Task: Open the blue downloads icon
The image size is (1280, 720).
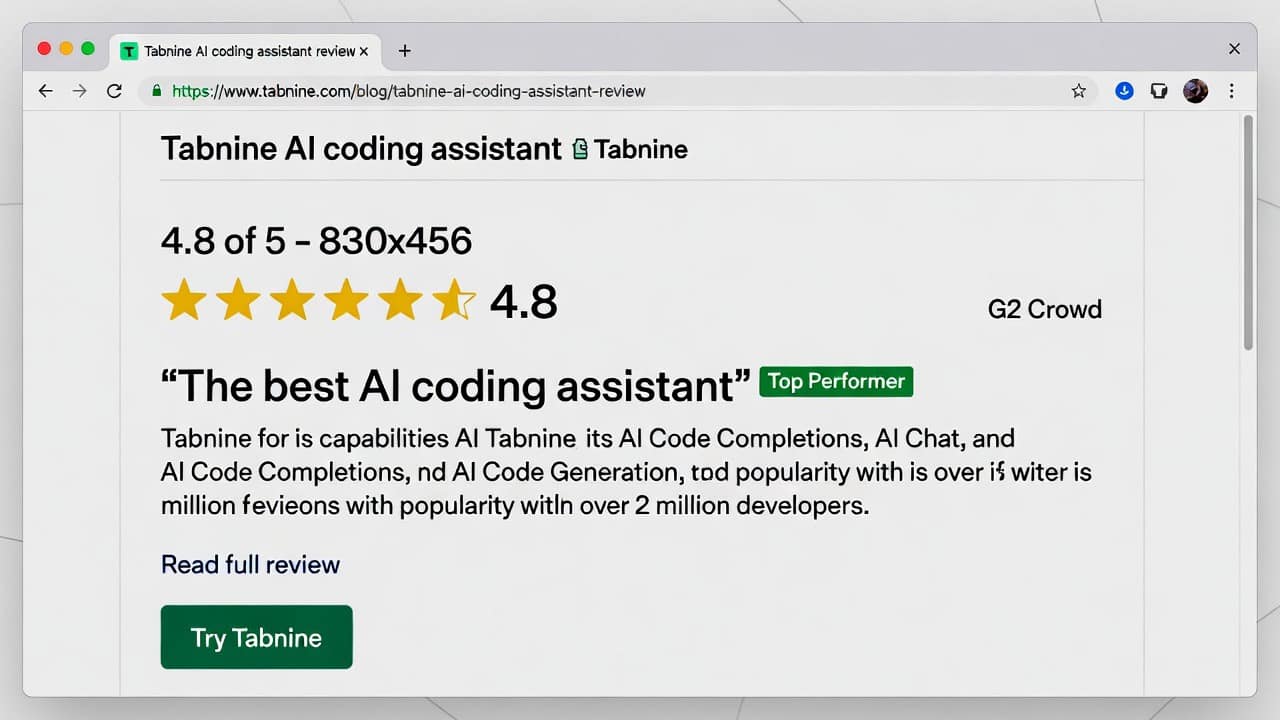Action: point(1124,91)
